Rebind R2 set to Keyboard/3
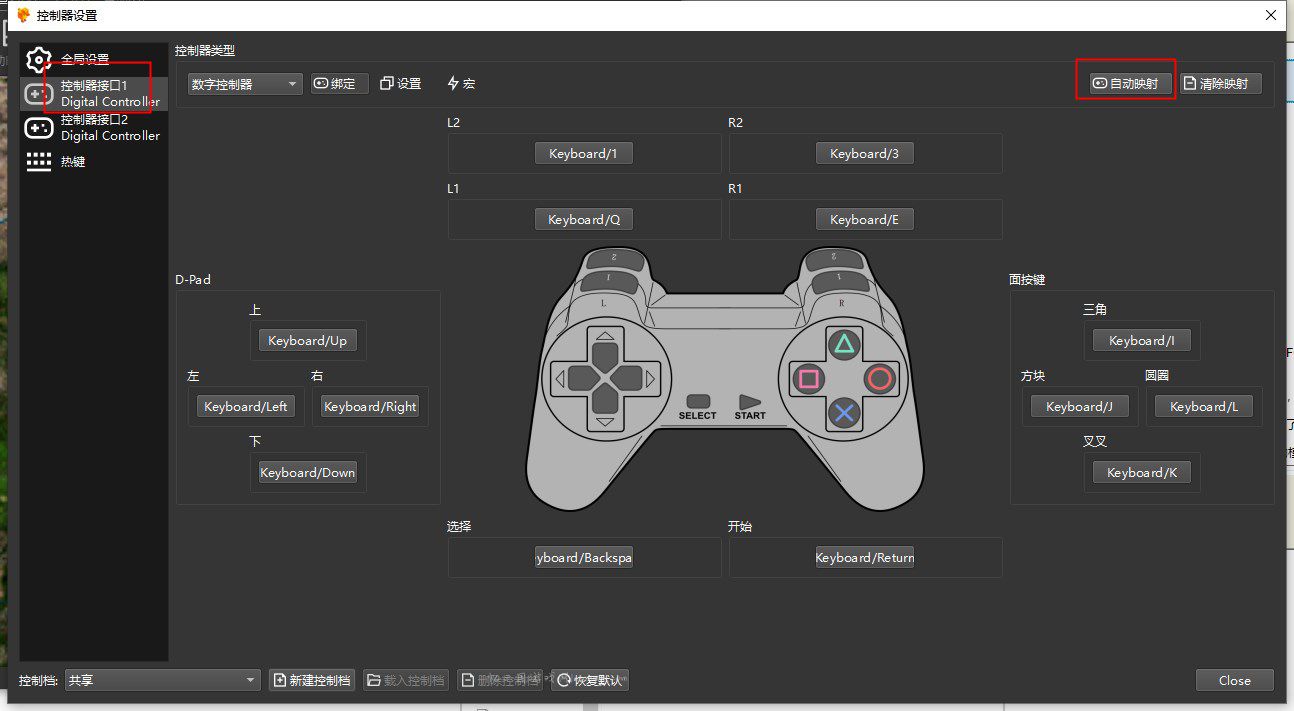The height and width of the screenshot is (711, 1294). pos(865,154)
